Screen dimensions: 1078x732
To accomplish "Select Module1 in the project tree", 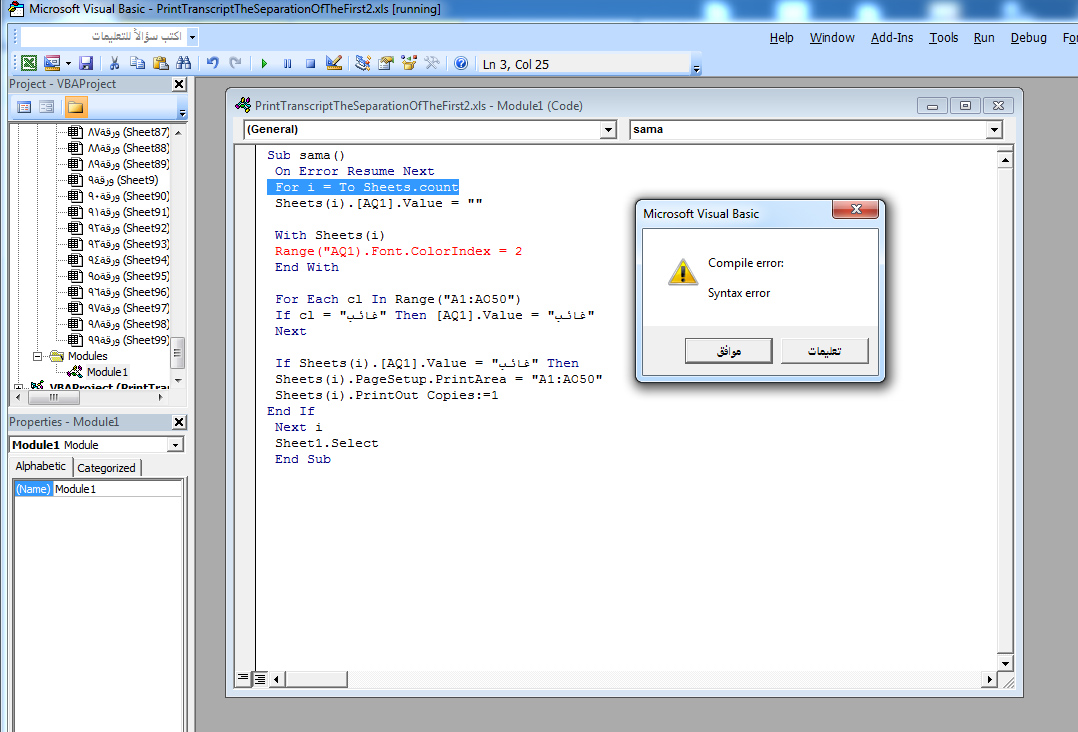I will (x=107, y=372).
